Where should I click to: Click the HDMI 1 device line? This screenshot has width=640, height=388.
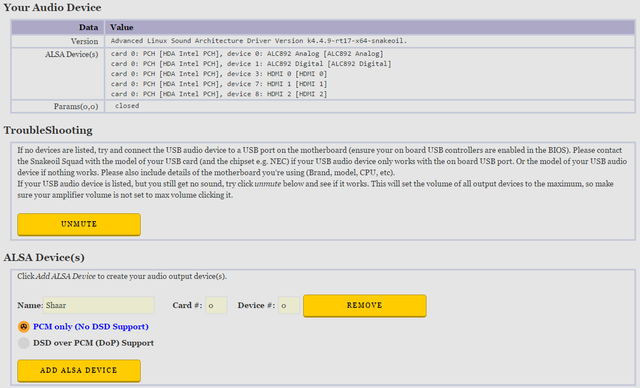(x=219, y=84)
